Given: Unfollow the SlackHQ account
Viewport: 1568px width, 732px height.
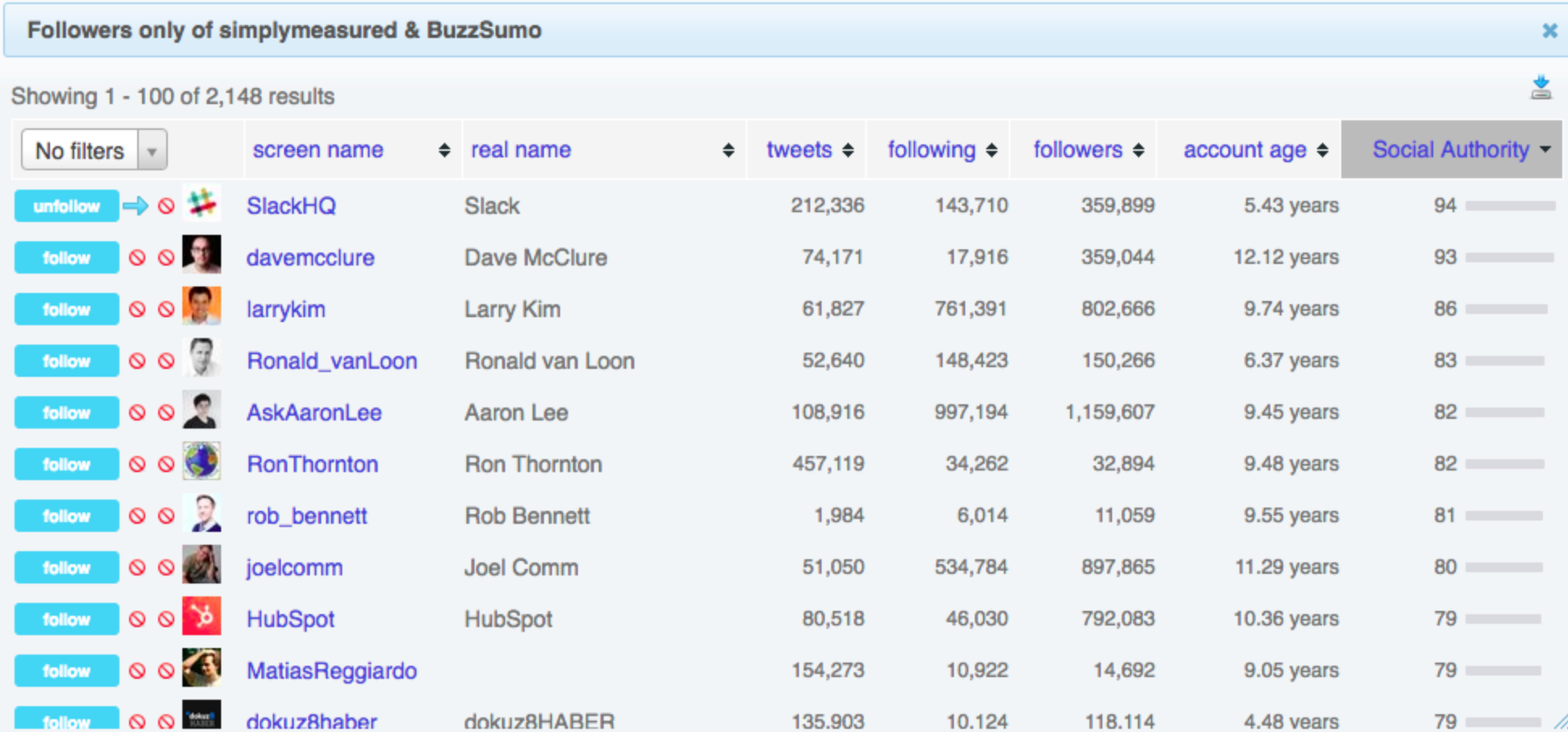Looking at the screenshot, I should (66, 206).
